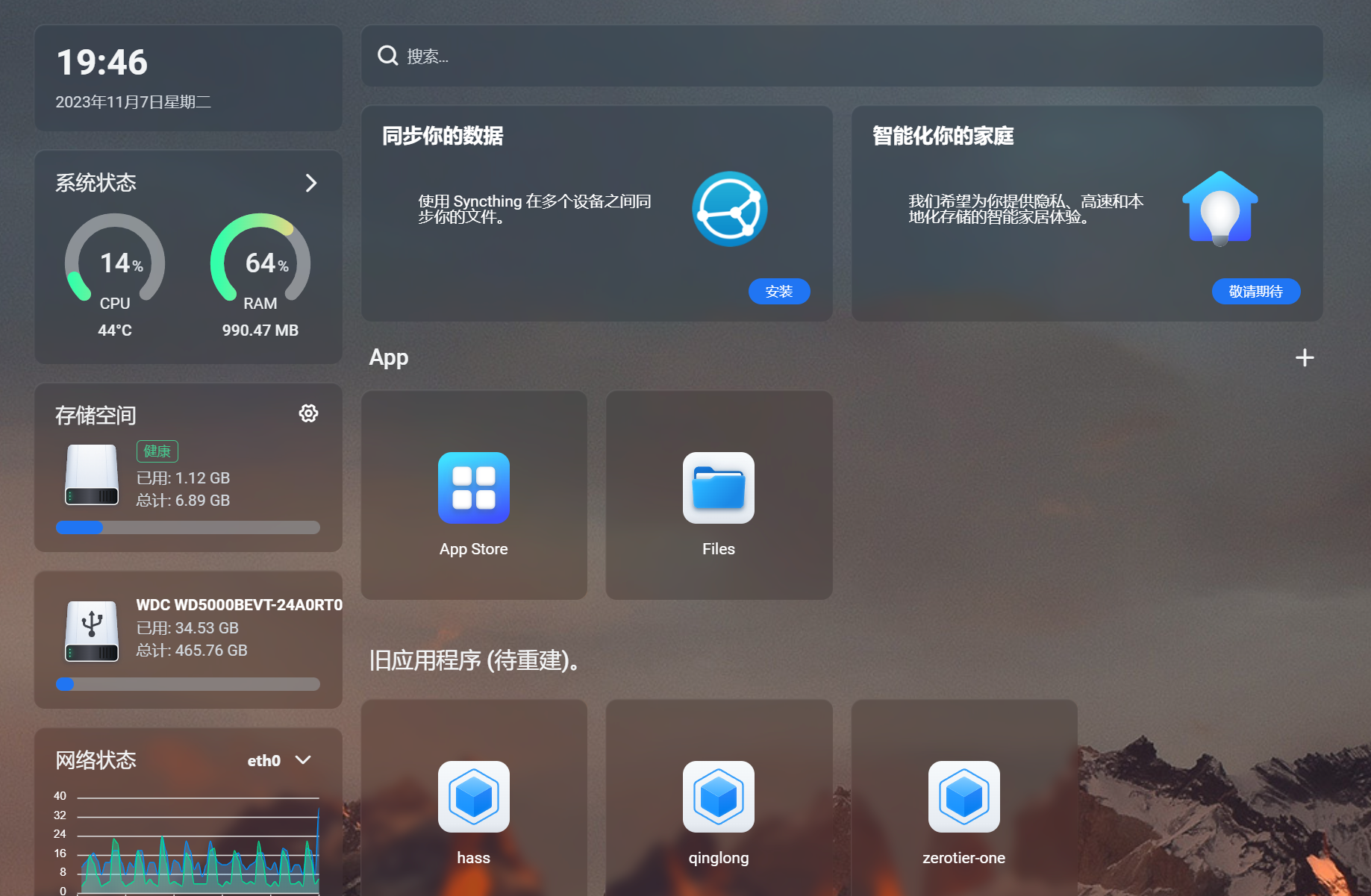Click the 2023年11月7日星期二 date text
Image resolution: width=1371 pixels, height=896 pixels.
[x=133, y=101]
